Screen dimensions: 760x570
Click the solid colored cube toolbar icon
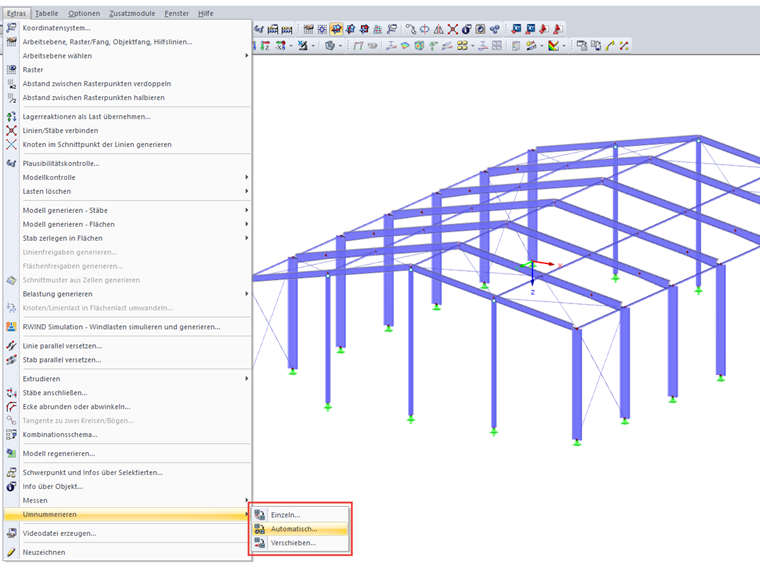pyautogui.click(x=419, y=46)
